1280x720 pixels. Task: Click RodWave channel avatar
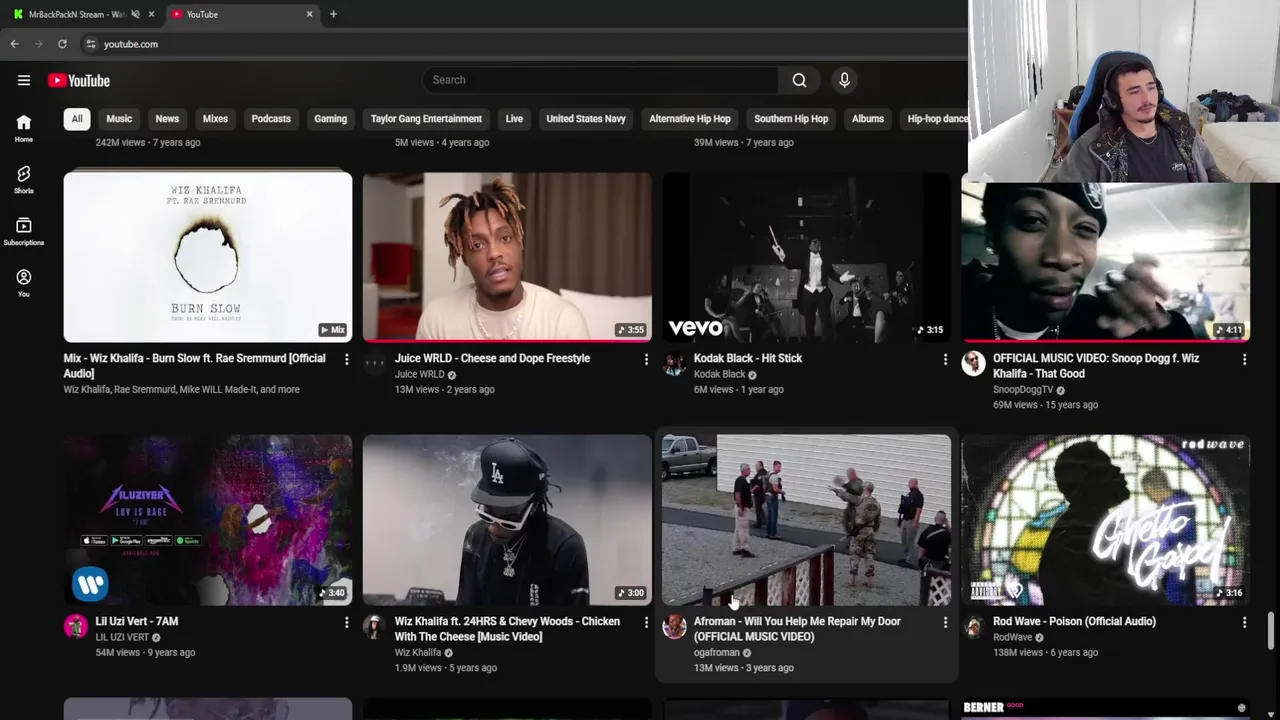(973, 626)
